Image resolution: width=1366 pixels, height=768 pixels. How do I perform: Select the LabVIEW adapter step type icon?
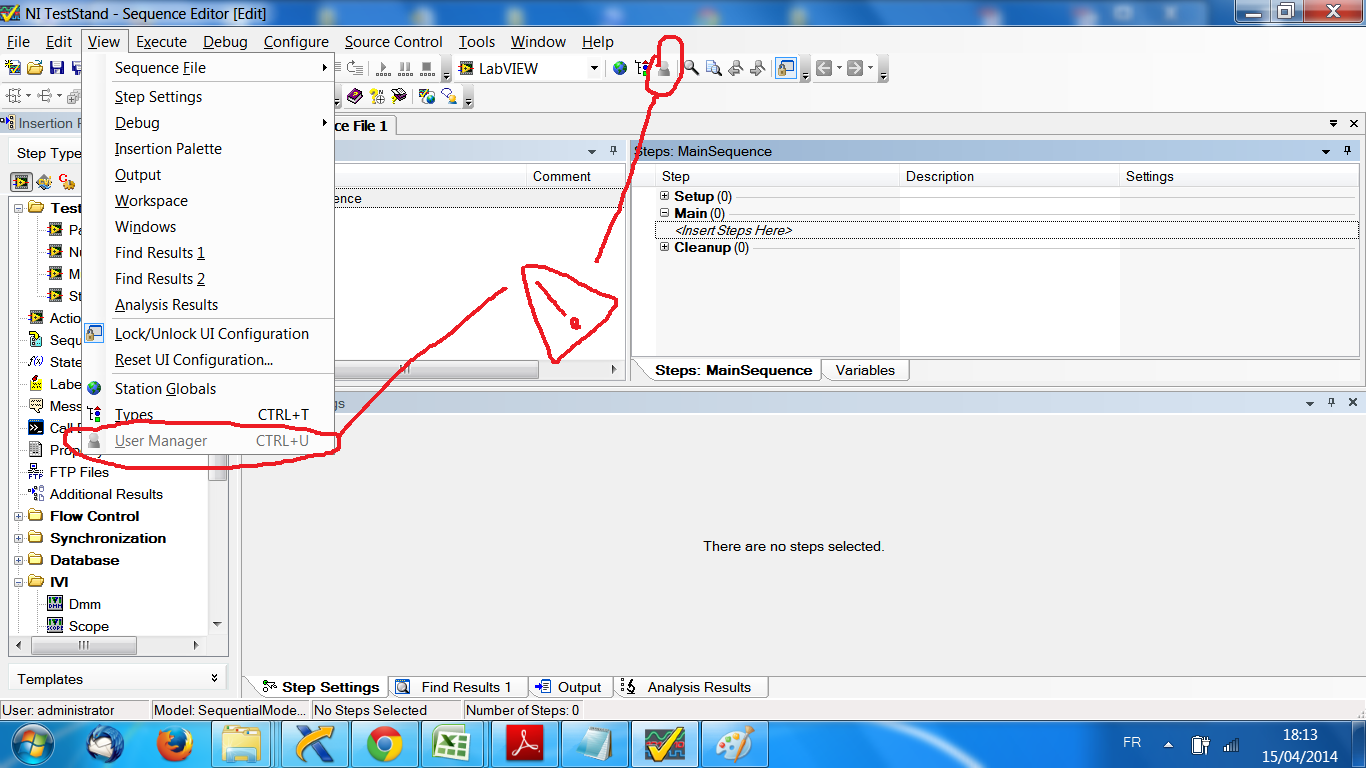[x=21, y=182]
